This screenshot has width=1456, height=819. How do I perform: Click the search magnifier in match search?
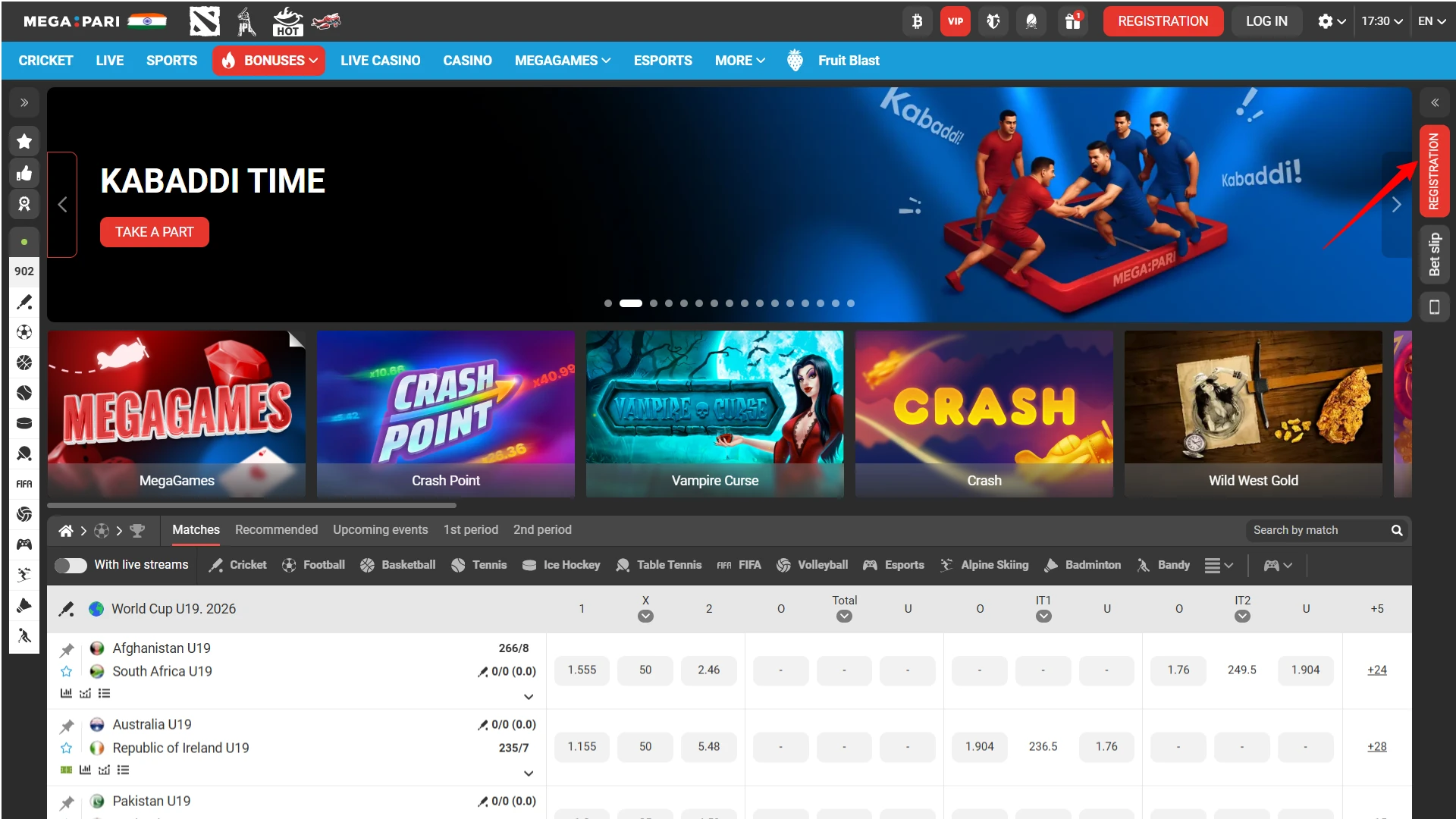[1396, 530]
